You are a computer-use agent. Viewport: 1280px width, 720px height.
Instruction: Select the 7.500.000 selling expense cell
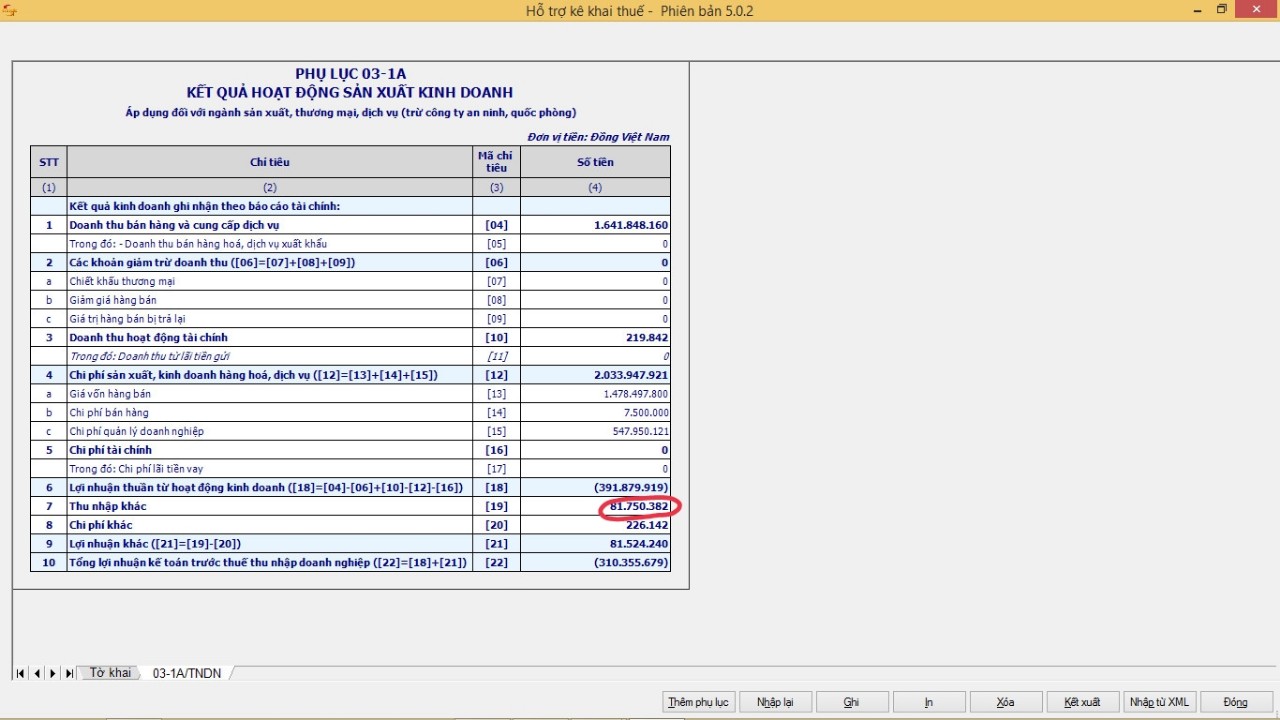595,413
